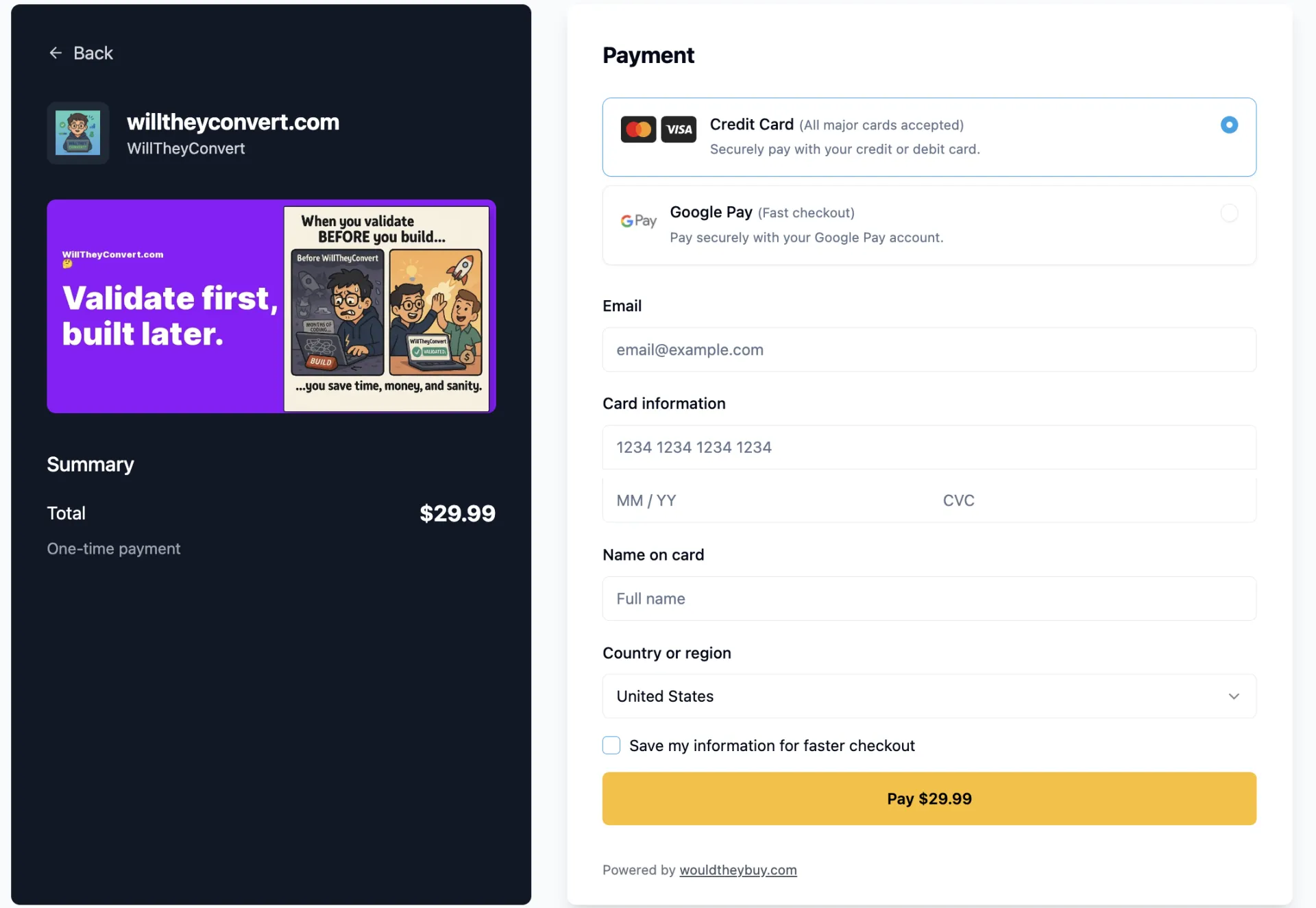This screenshot has width=1316, height=908.
Task: Click the back arrow icon
Action: click(56, 53)
